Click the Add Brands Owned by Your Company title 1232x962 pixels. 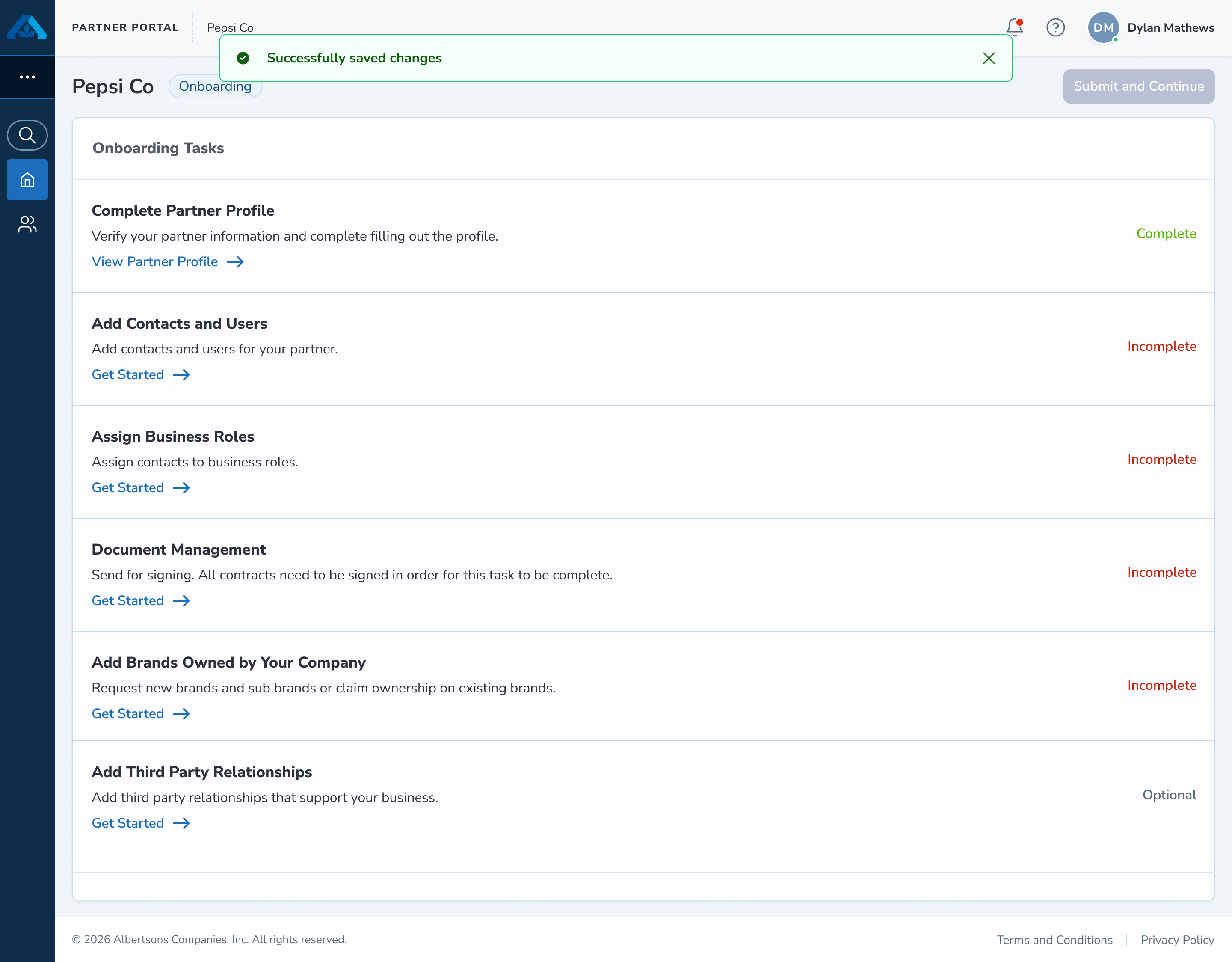coord(229,662)
